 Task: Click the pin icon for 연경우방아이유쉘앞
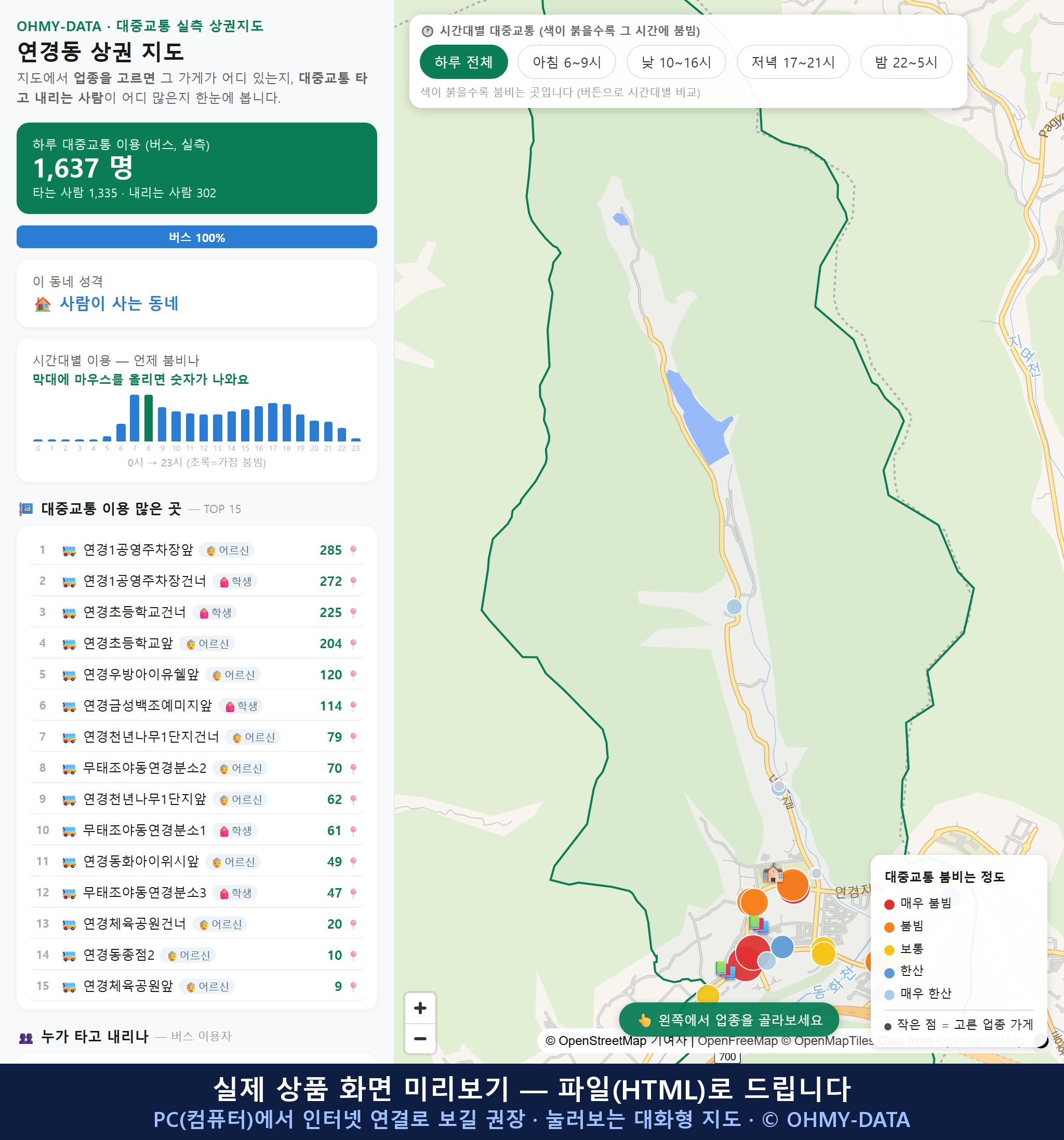(x=353, y=675)
